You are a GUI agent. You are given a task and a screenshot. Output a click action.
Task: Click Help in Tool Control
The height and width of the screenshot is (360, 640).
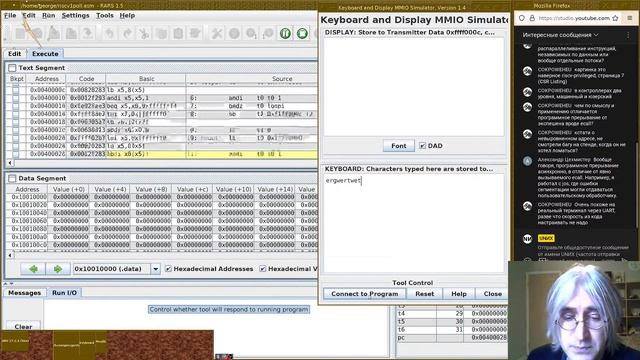[459, 294]
